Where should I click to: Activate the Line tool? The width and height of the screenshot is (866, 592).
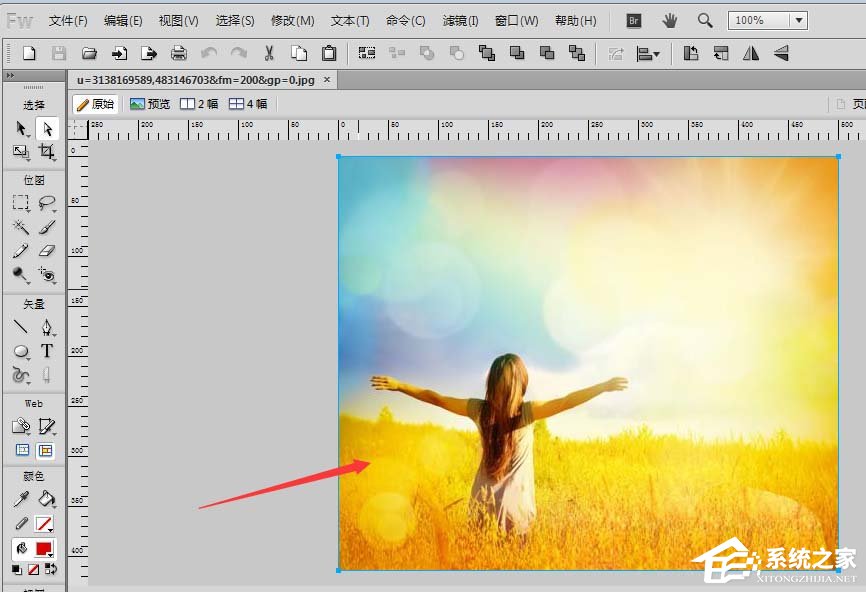[x=21, y=327]
